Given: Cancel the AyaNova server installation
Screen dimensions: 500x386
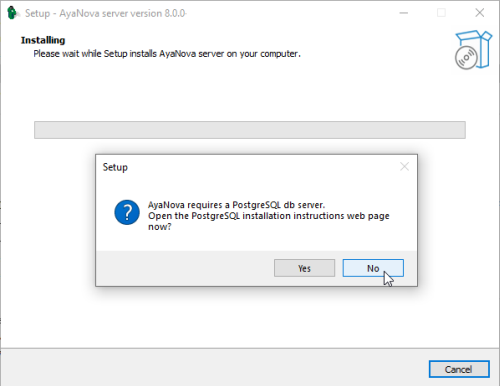Looking at the screenshot, I should click(x=459, y=369).
